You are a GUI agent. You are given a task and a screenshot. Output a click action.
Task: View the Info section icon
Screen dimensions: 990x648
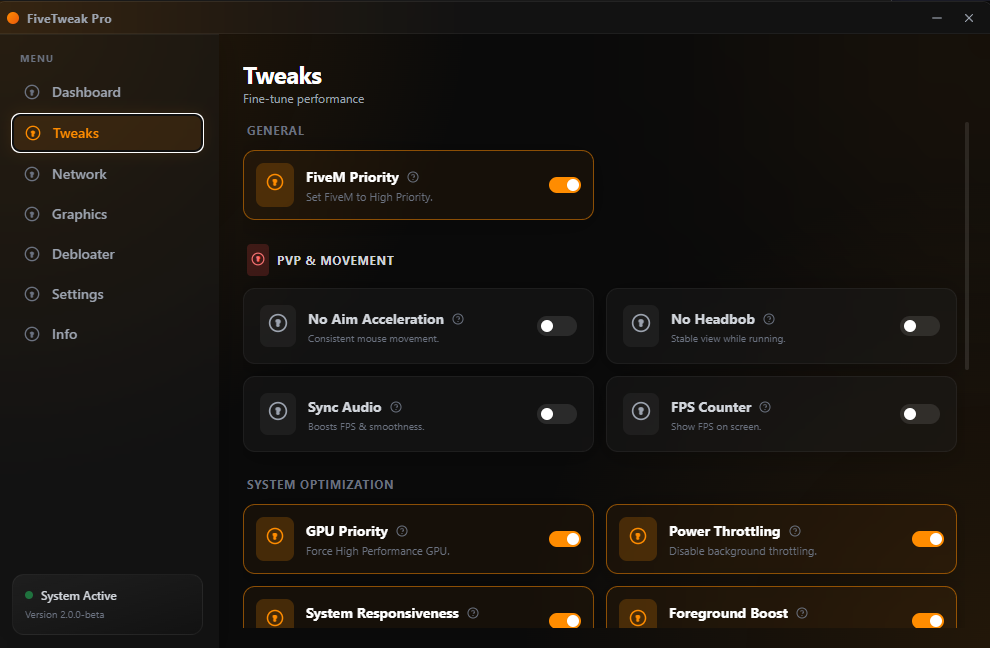[x=31, y=334]
